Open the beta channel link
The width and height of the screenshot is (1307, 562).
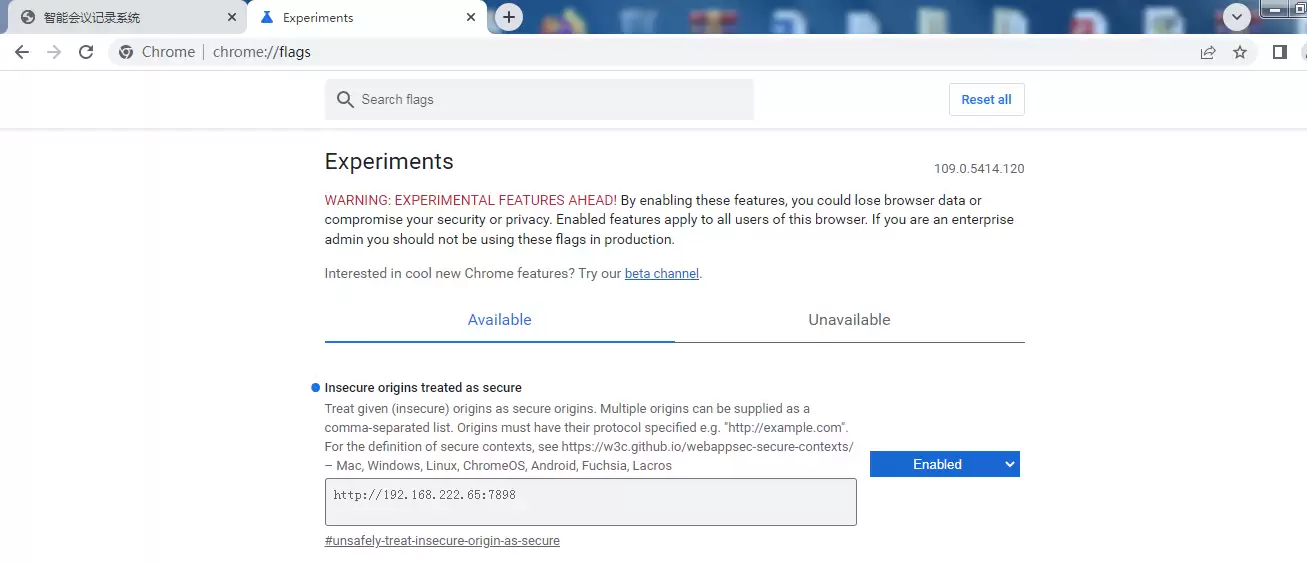(662, 273)
